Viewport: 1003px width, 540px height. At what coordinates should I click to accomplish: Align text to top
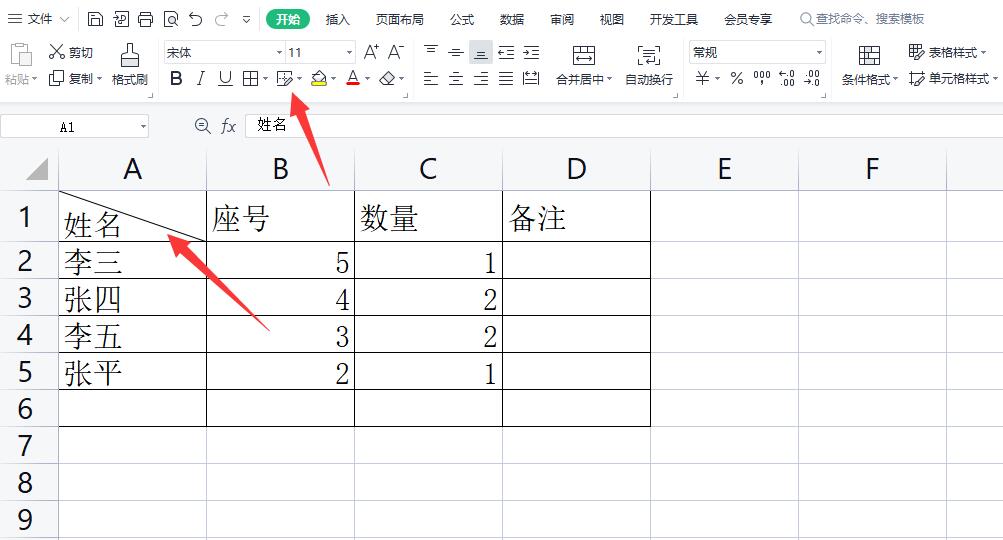430,52
